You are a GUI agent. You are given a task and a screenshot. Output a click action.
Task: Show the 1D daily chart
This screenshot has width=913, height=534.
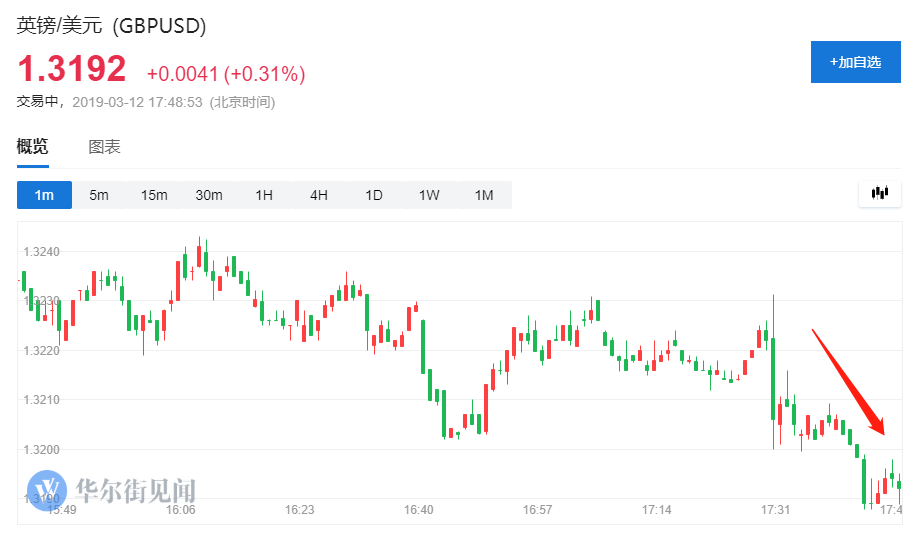tap(374, 195)
